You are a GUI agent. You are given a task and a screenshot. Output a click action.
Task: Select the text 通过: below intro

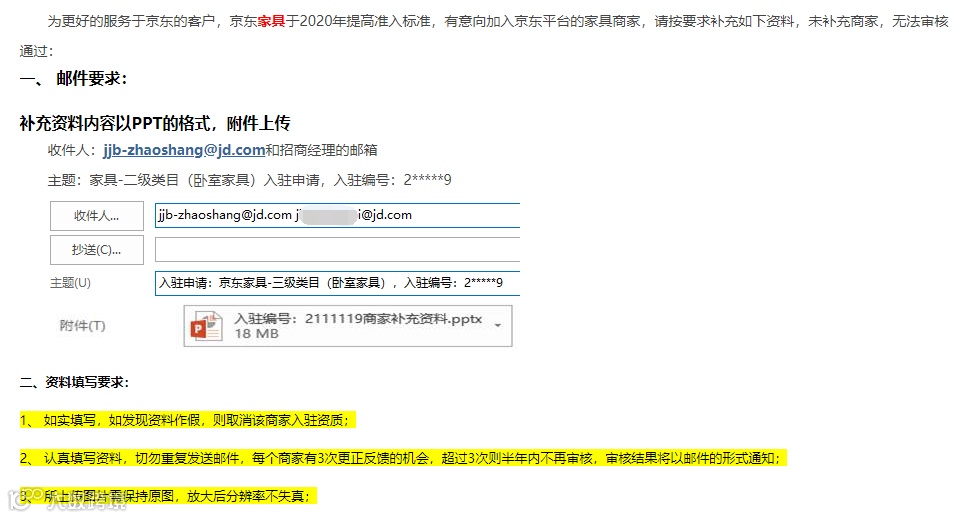click(36, 51)
